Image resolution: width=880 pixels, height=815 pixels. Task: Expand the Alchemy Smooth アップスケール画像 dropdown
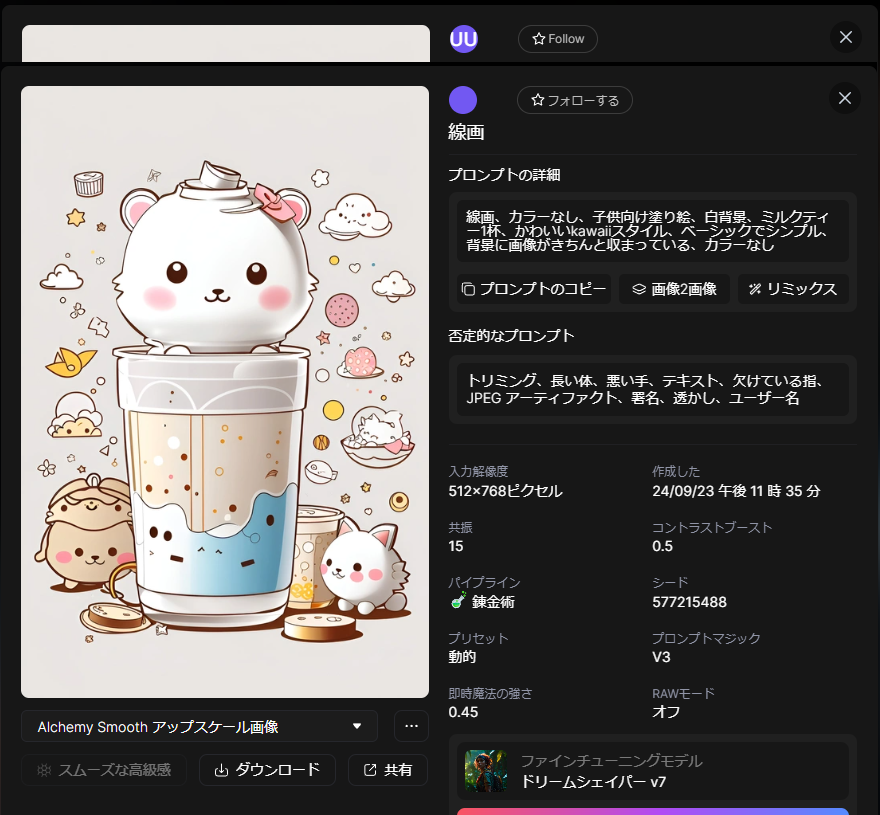tap(199, 726)
